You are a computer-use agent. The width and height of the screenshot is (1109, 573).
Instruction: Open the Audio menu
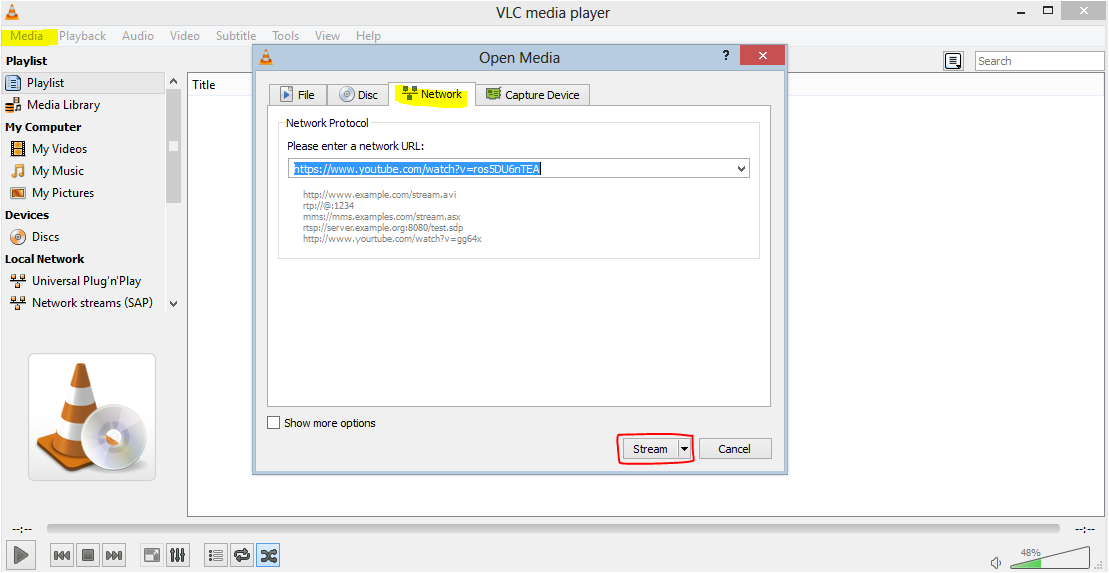click(x=137, y=35)
